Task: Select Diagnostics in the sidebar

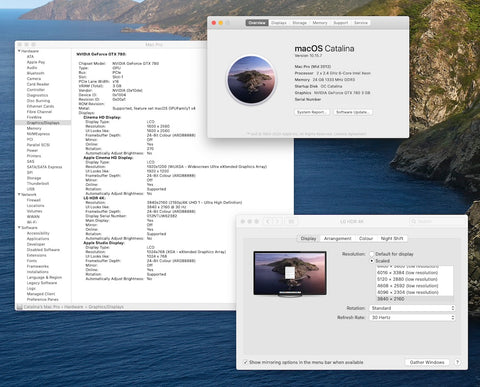Action: click(37, 95)
